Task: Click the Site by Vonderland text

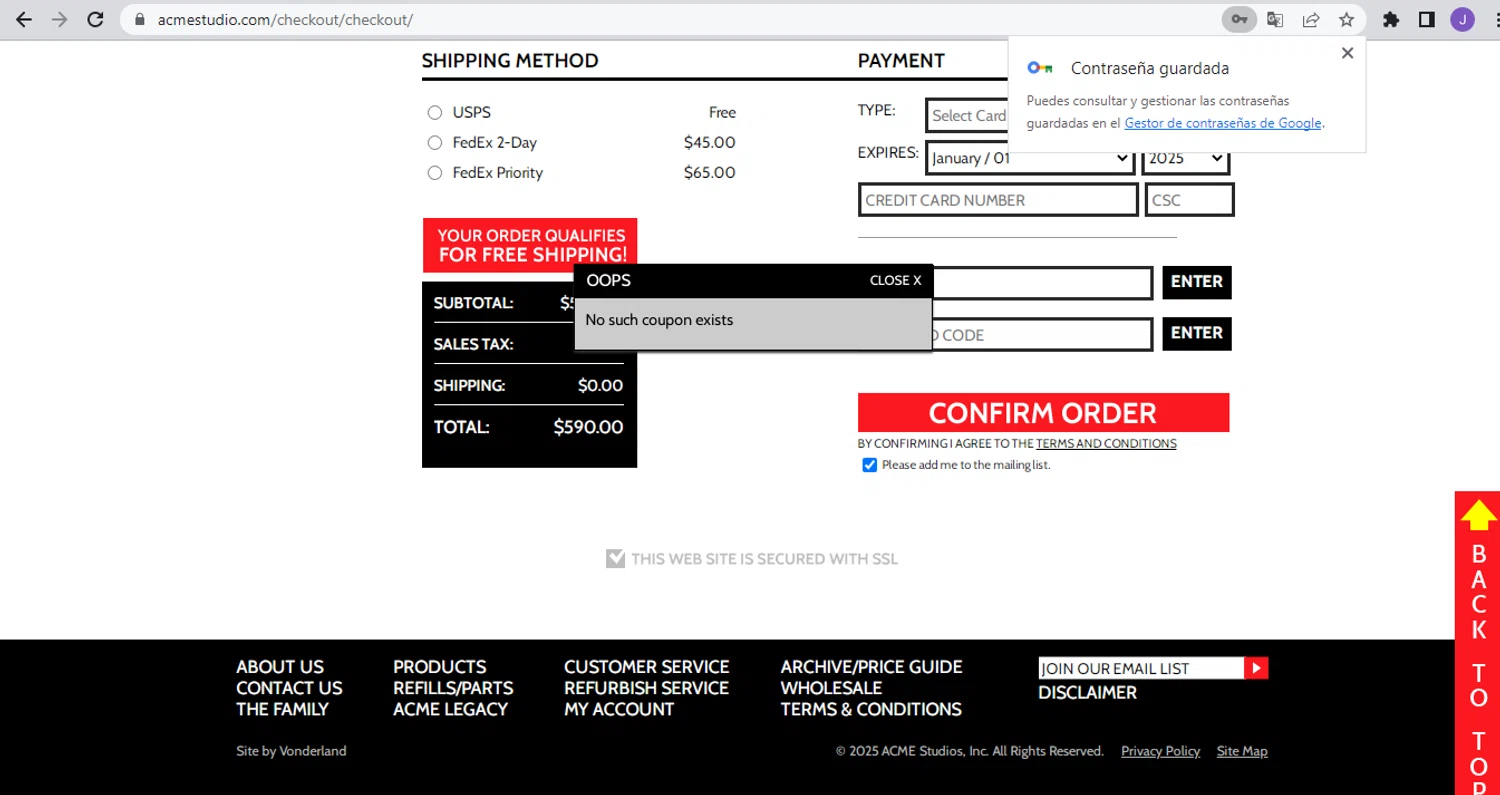Action: [x=291, y=751]
